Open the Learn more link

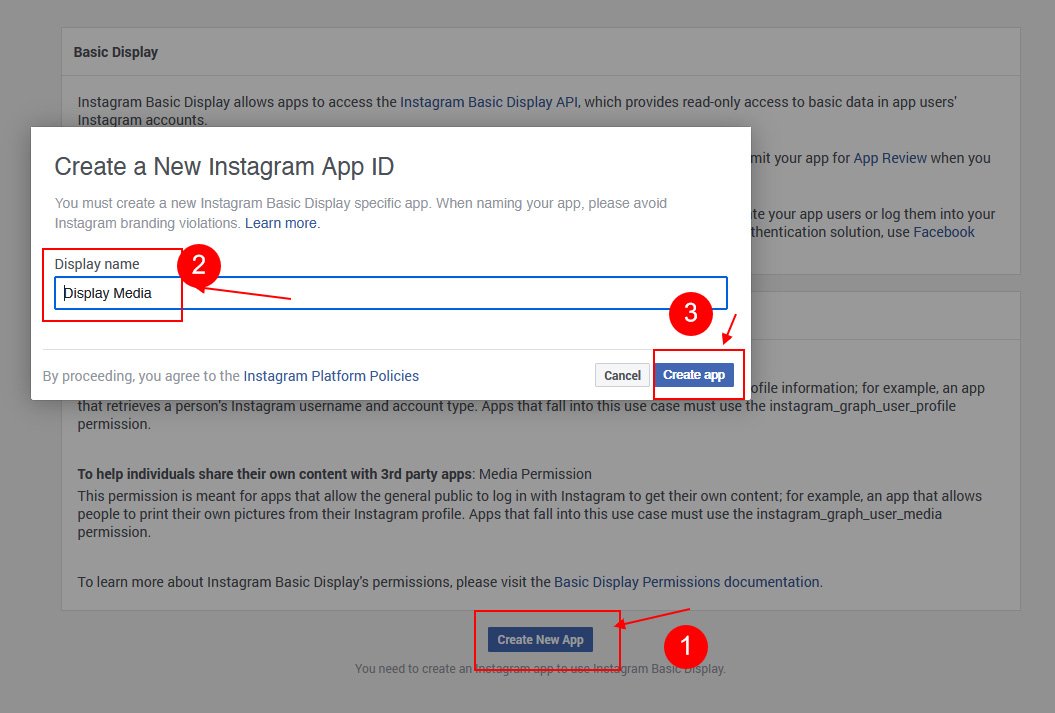click(282, 223)
